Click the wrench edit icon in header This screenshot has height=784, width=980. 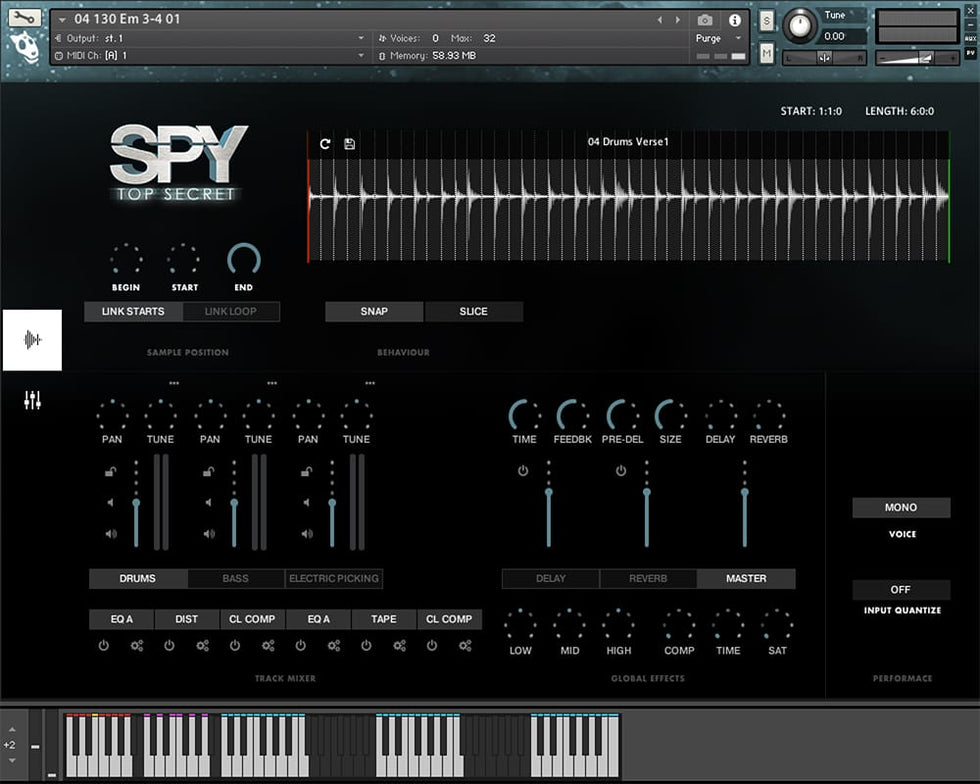(26, 17)
